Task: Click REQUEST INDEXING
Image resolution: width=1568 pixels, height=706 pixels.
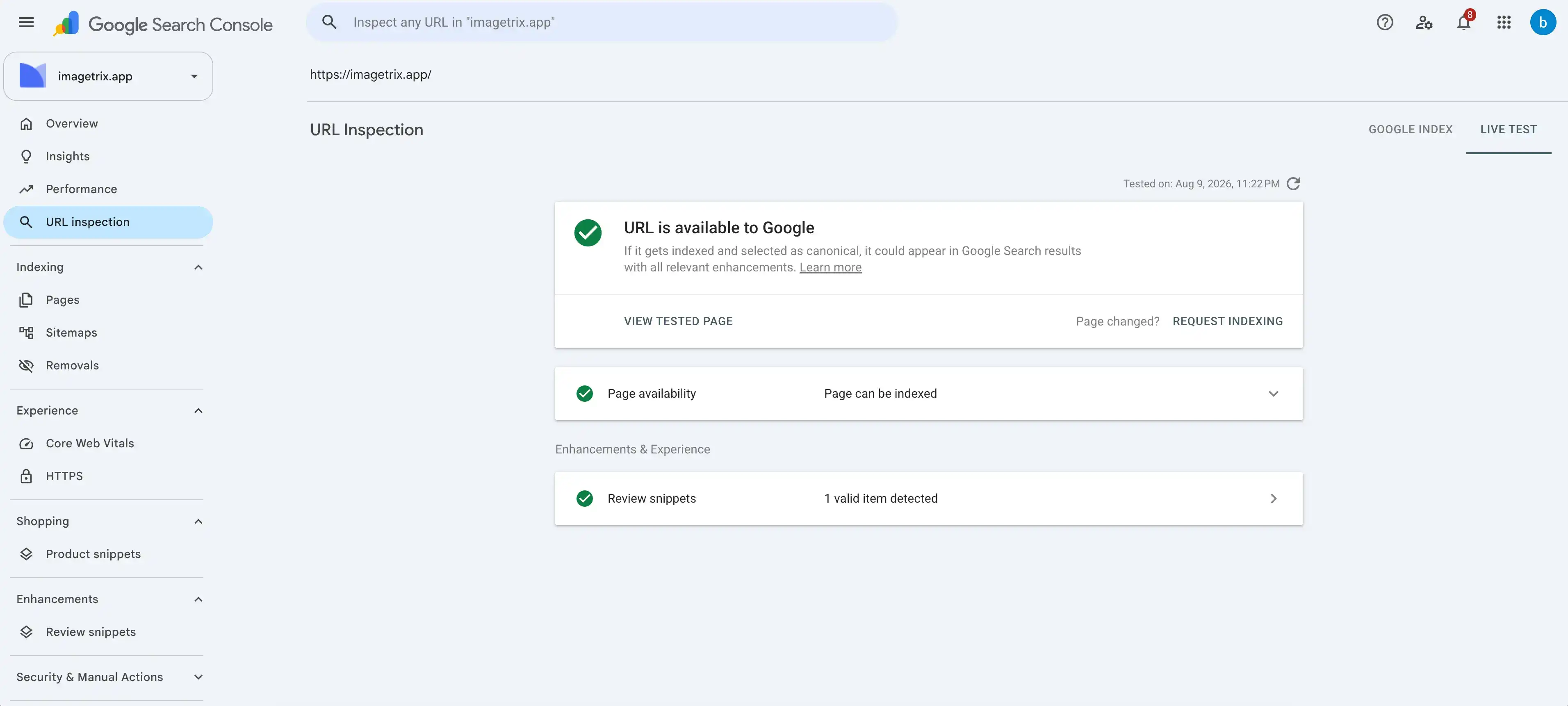Action: 1227,321
